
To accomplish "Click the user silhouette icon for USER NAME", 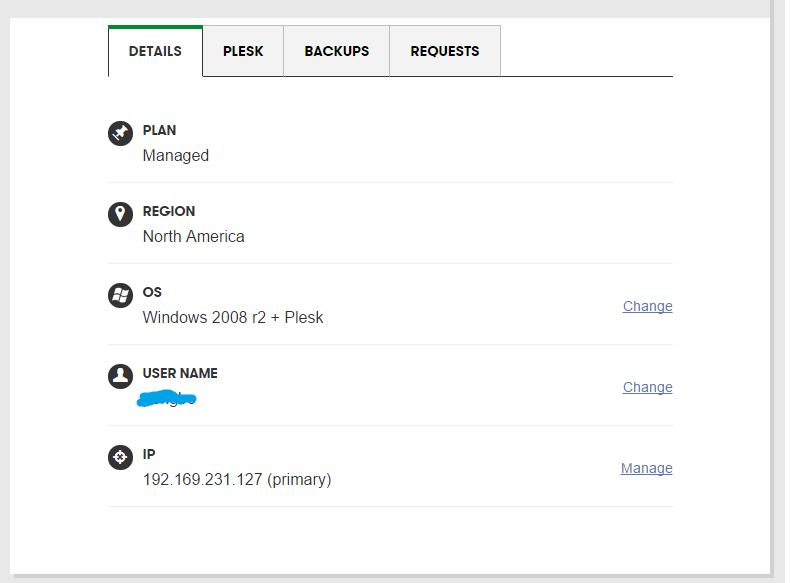I will tap(120, 376).
